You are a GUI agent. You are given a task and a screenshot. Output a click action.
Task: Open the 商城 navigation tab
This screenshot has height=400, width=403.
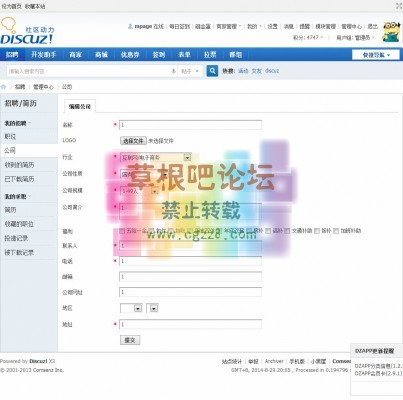click(101, 55)
